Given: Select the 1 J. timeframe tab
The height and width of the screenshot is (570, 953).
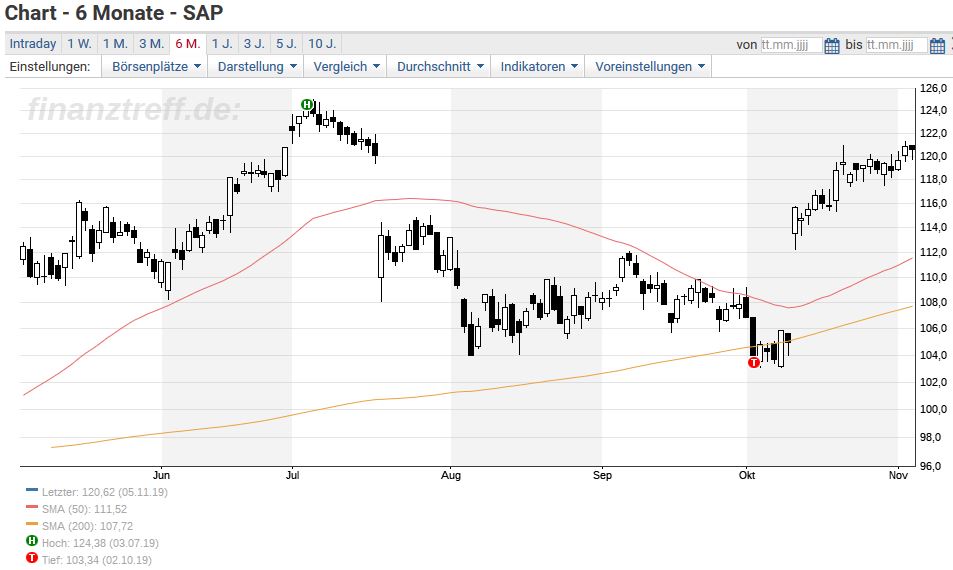Looking at the screenshot, I should coord(222,44).
